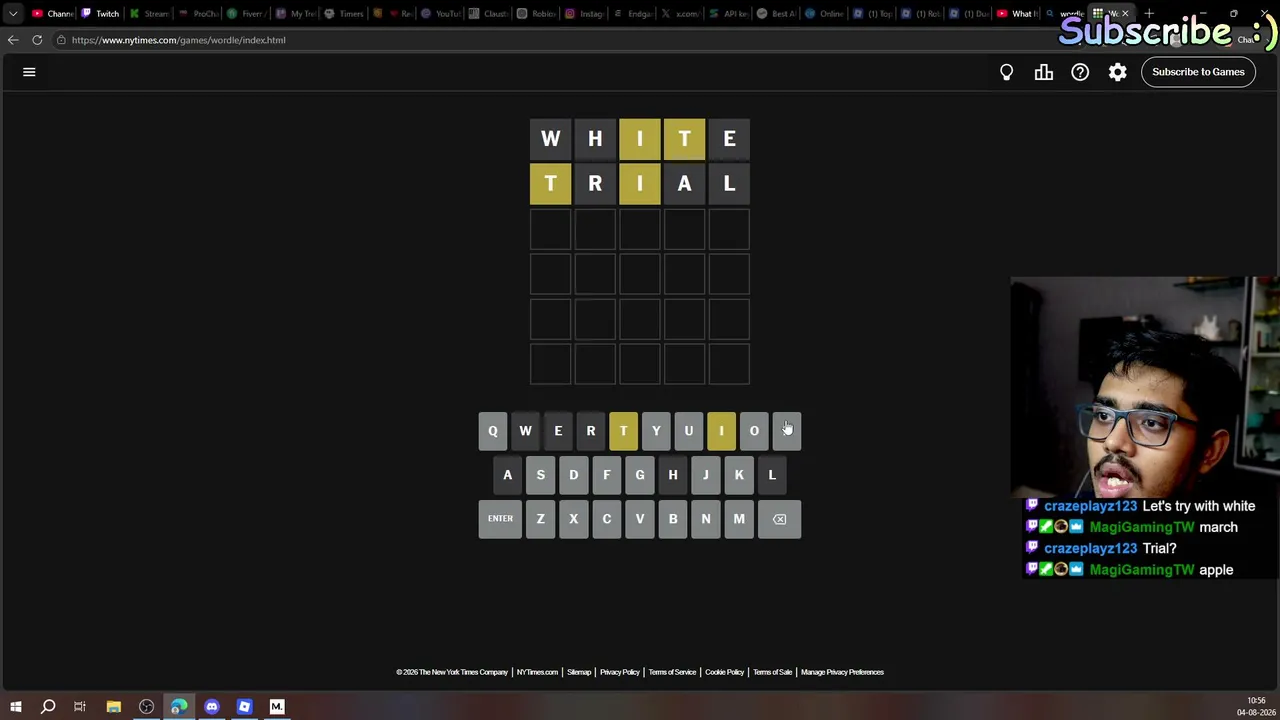Tap the H key on the Wordle keyboard

(673, 475)
